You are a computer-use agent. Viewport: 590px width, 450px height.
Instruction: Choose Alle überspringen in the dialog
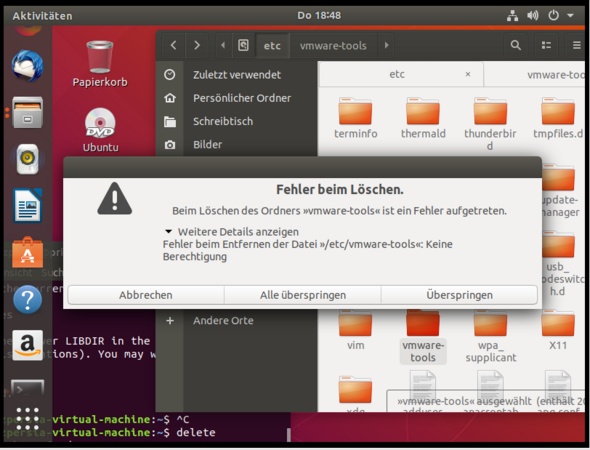pyautogui.click(x=303, y=295)
